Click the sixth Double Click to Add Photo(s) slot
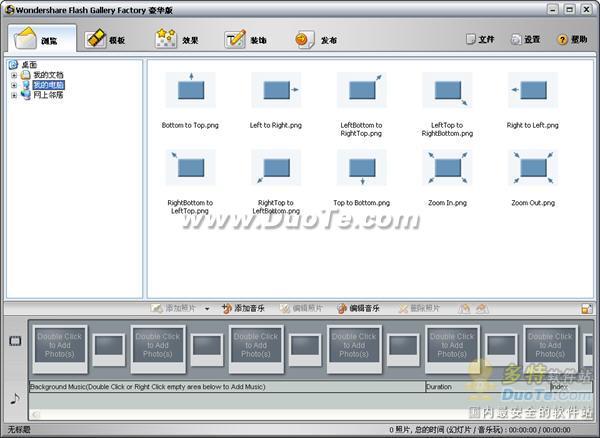Viewport: 600px width, 438px height. [x=550, y=349]
